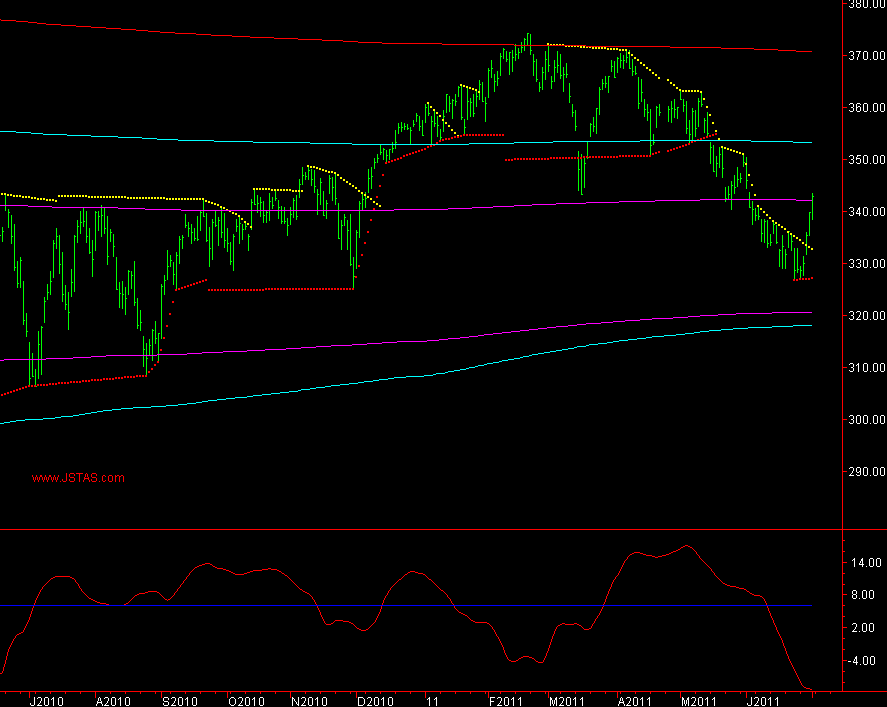Click the www.JSTAS.com watermark link

click(78, 478)
